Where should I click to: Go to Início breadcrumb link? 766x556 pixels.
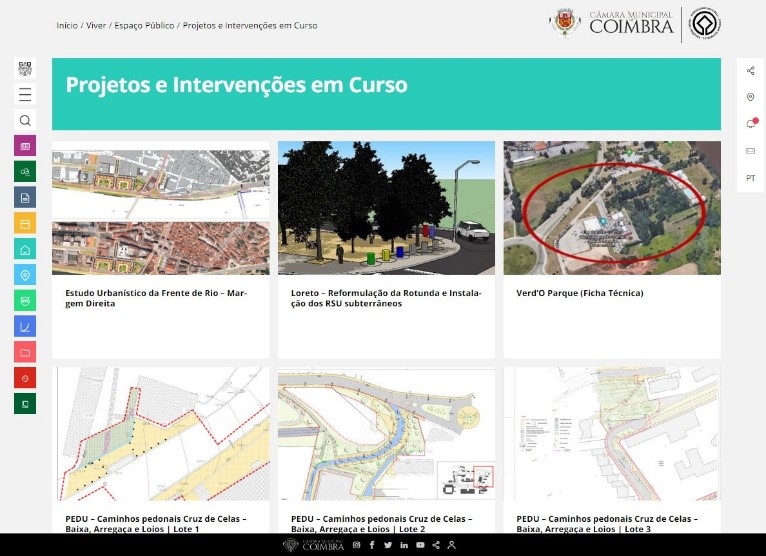click(67, 25)
